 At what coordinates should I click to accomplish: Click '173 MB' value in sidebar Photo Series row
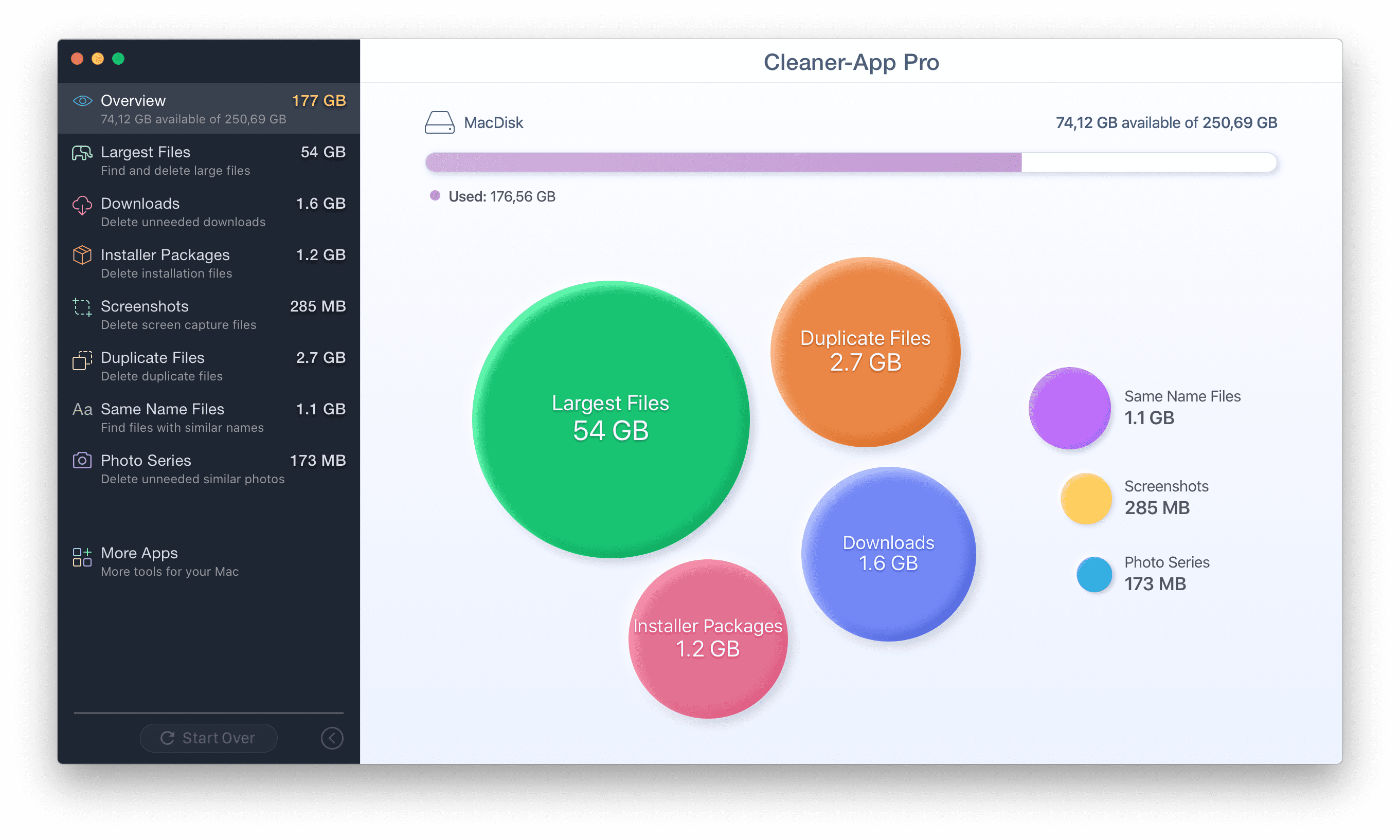318,460
